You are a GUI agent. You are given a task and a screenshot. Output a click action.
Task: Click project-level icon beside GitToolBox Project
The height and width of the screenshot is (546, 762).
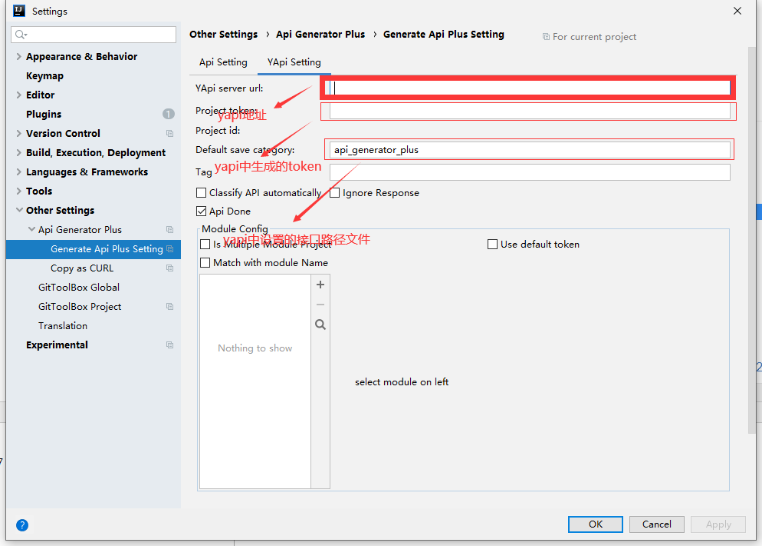[170, 307]
